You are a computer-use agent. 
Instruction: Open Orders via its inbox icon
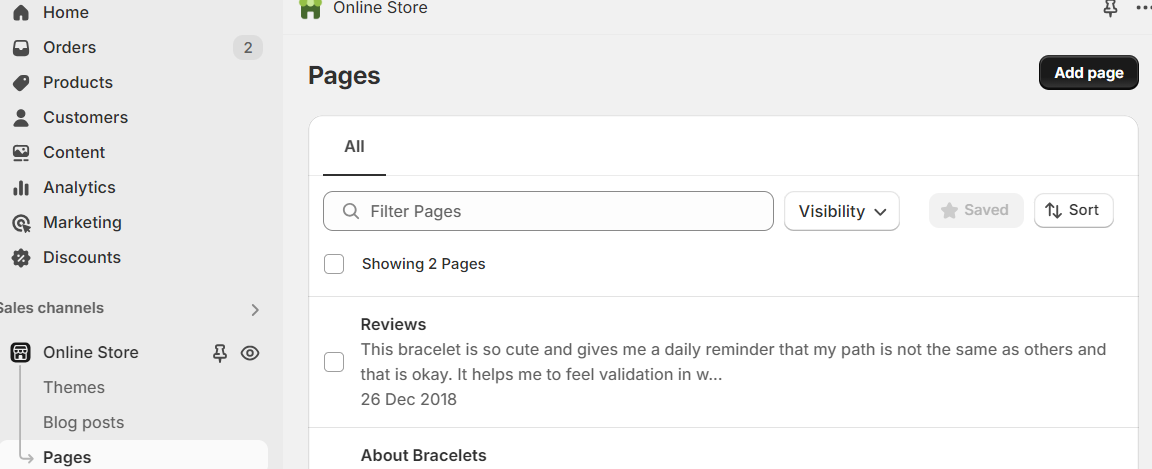coord(21,48)
